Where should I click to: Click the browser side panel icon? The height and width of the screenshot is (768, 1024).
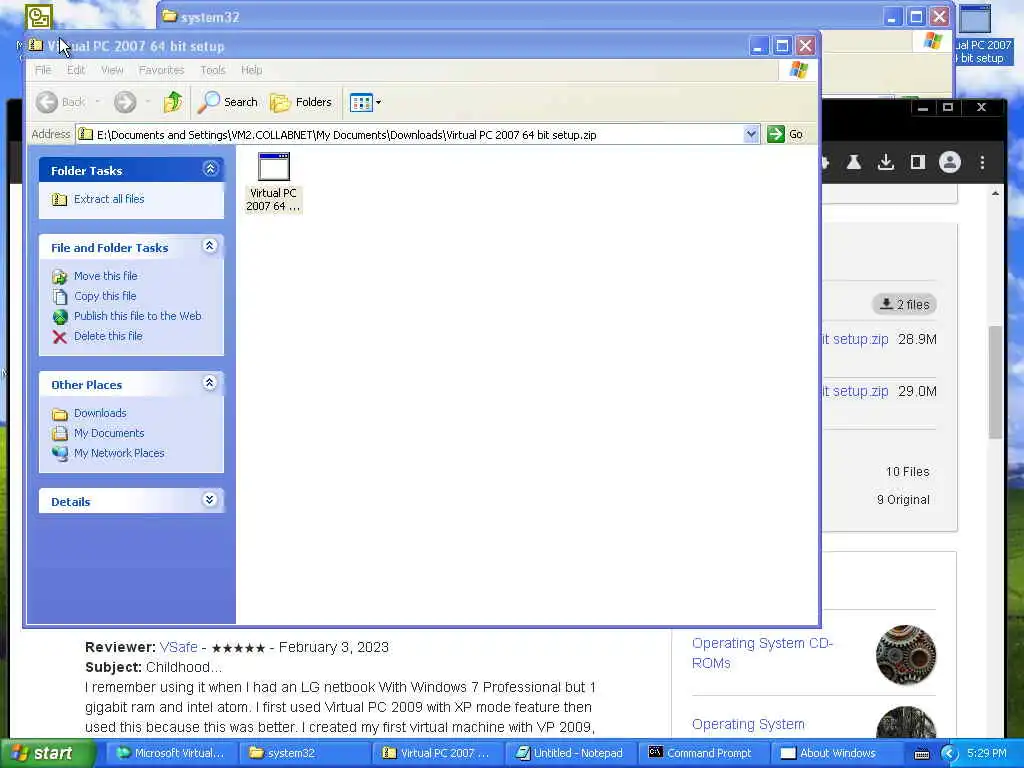coord(918,162)
